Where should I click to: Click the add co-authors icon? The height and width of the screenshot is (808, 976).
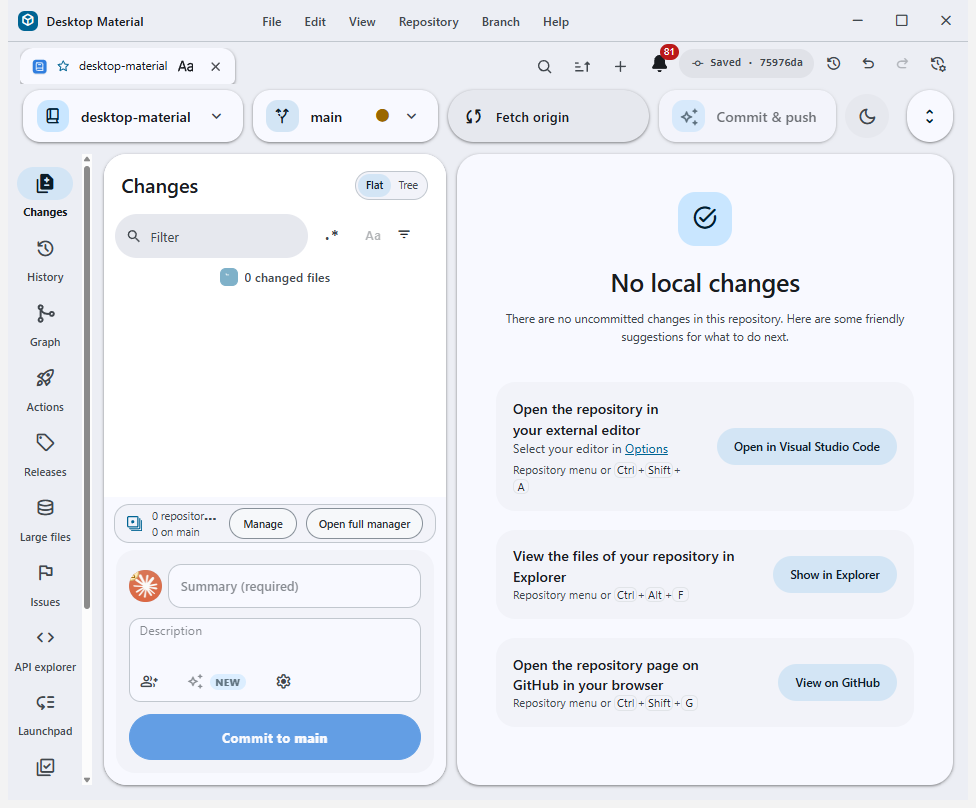[x=149, y=682]
